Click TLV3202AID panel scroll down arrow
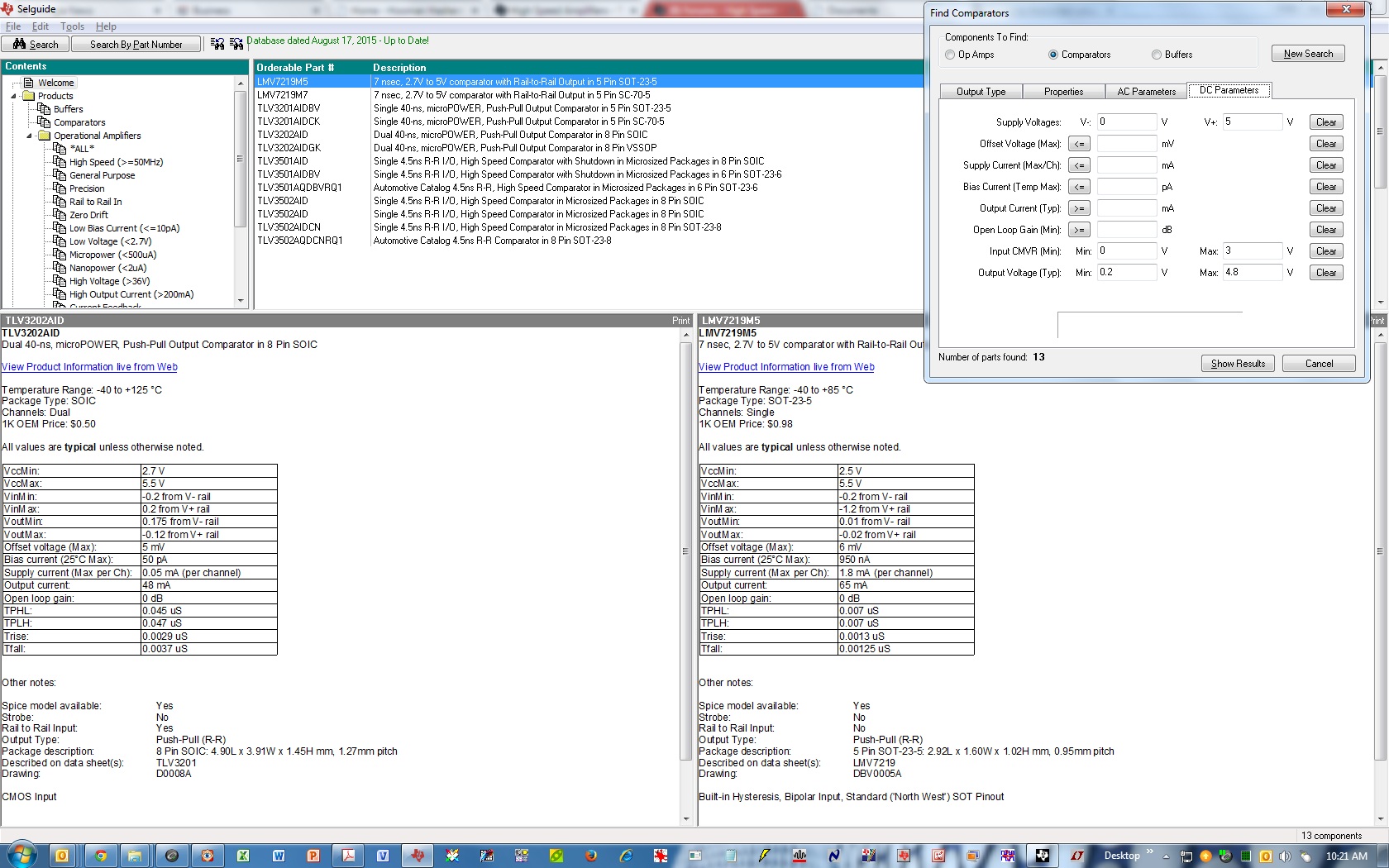The image size is (1389, 868). point(685,819)
